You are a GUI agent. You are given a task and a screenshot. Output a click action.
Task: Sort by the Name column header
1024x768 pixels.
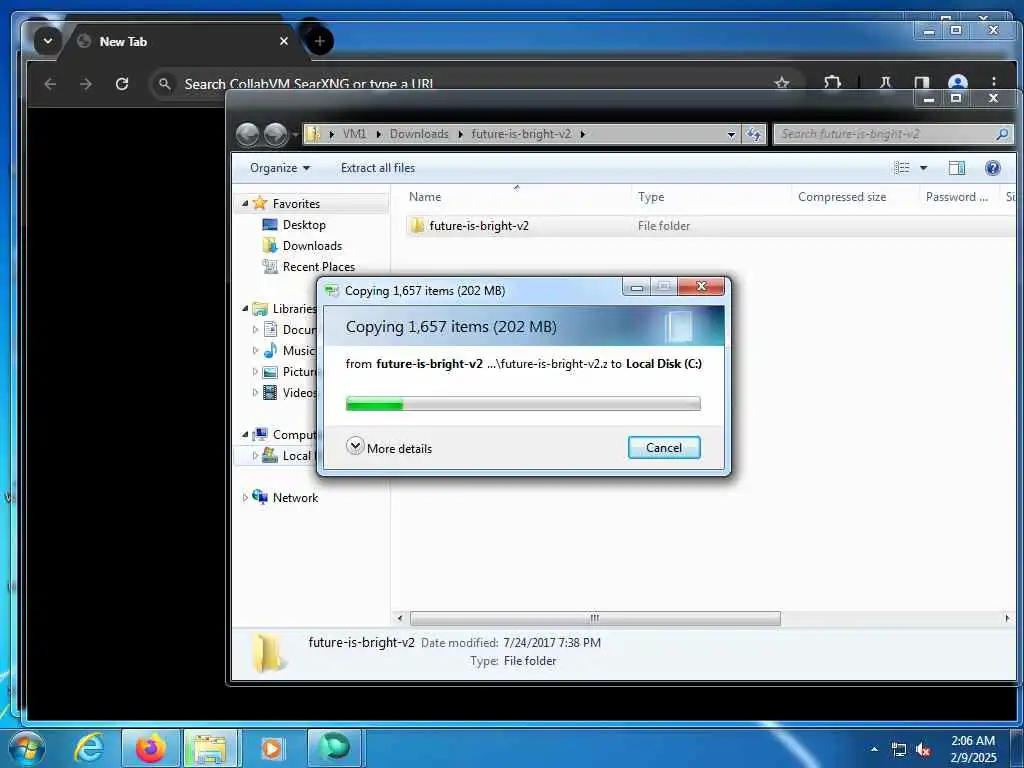[x=425, y=197]
